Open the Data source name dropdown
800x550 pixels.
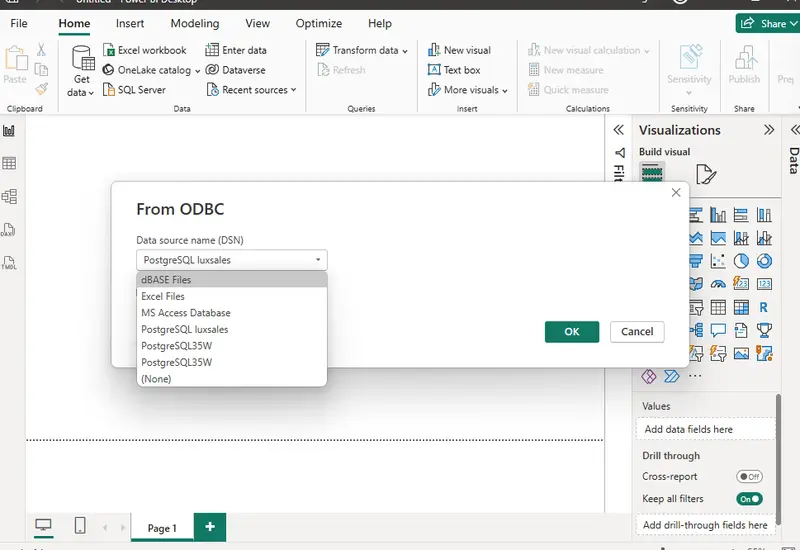(232, 260)
